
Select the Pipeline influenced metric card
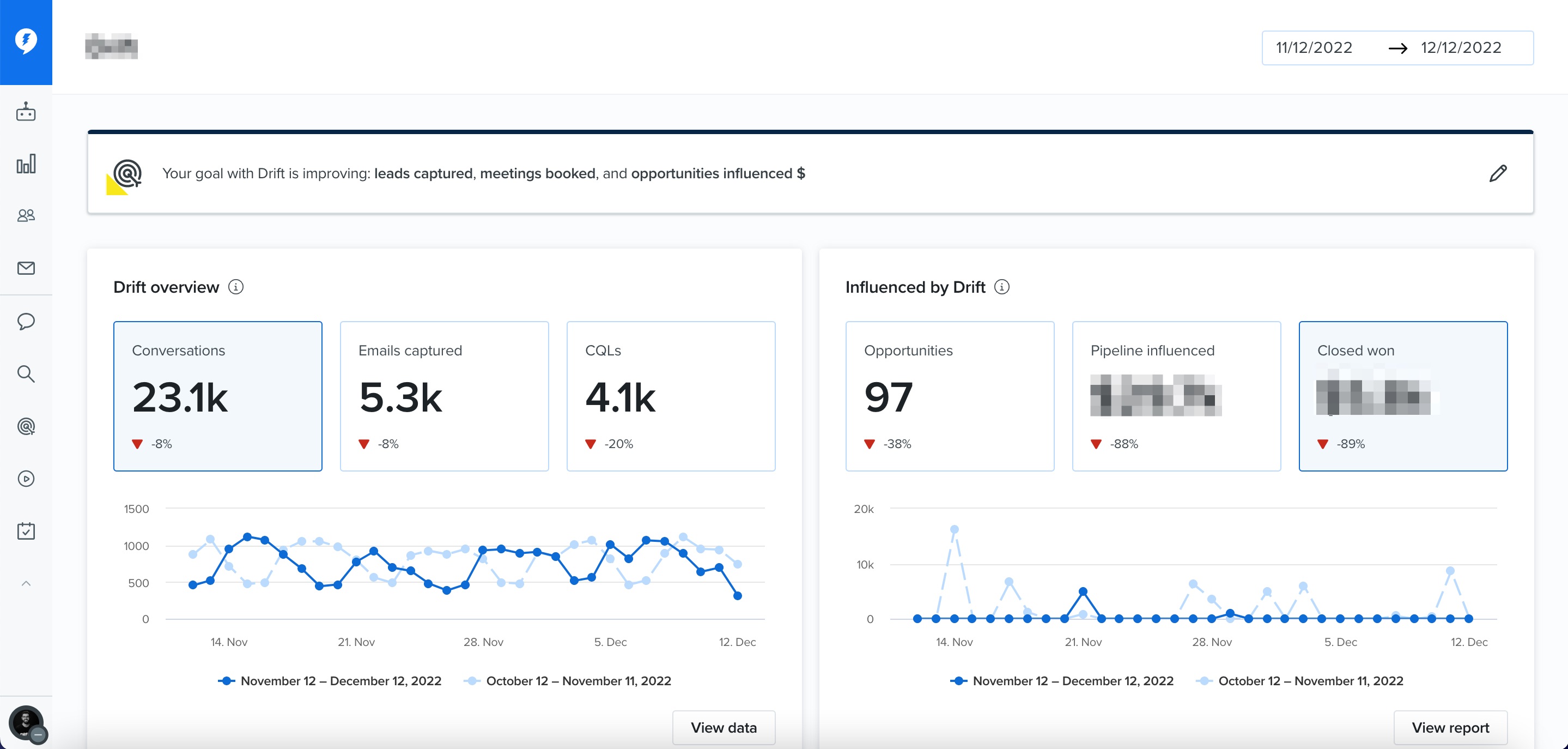coord(1176,396)
